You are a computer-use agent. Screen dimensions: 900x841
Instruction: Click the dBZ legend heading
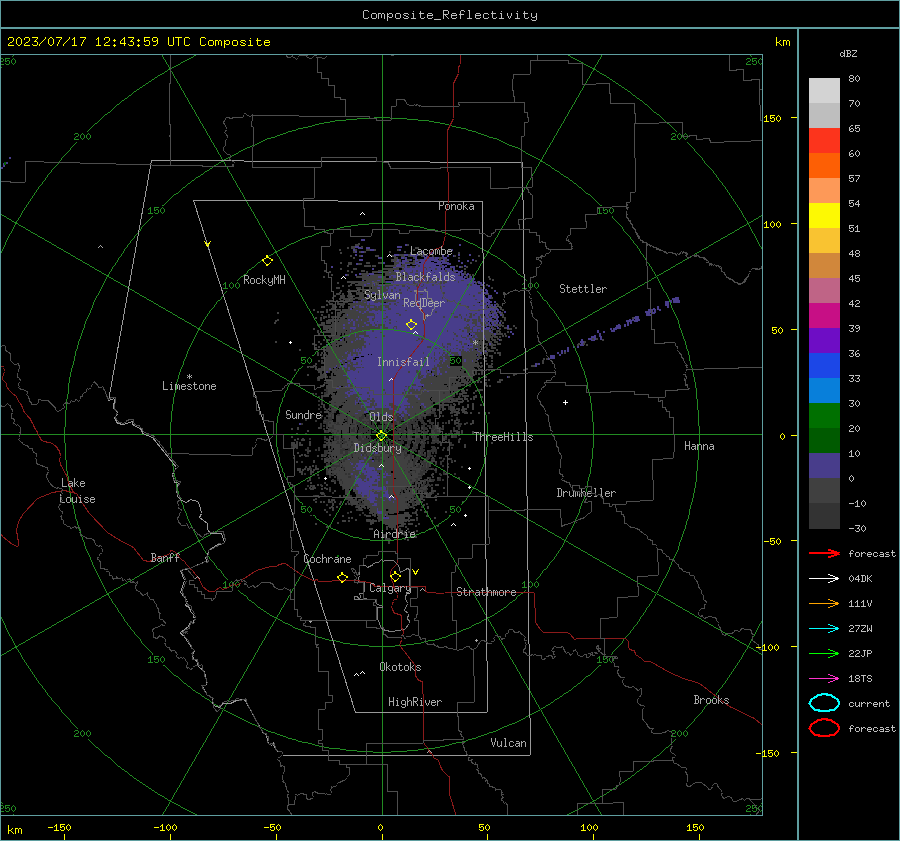848,53
